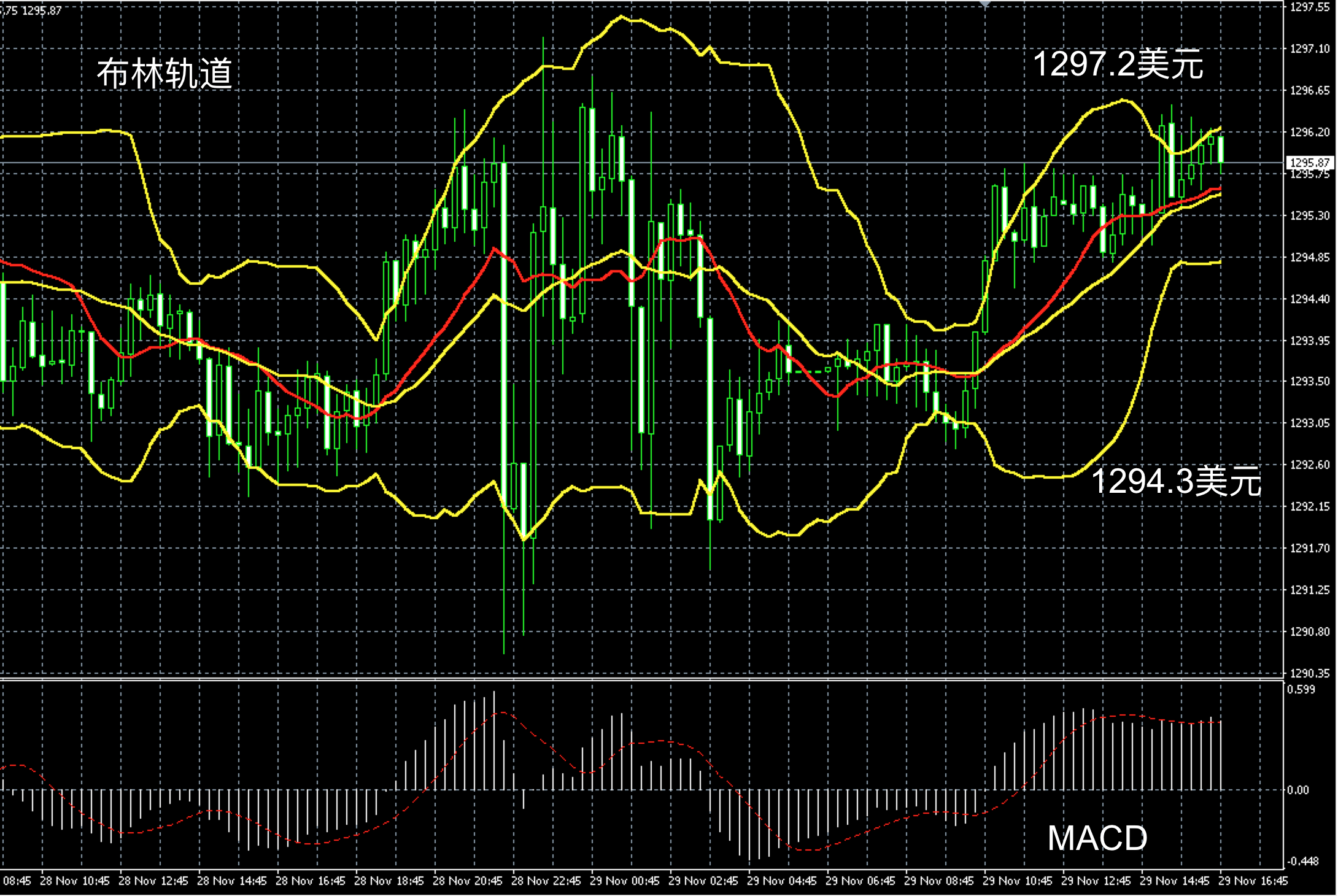Click the 28 Nov 20:45 time label
Image resolution: width=1338 pixels, height=896 pixels.
[467, 881]
